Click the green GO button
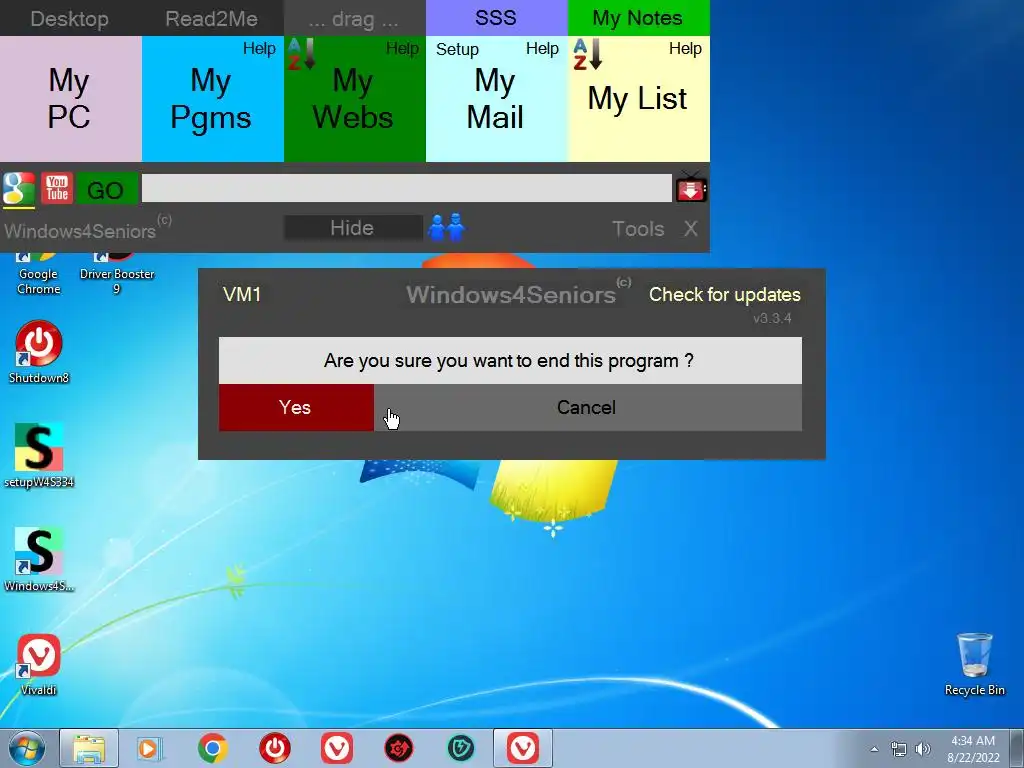The width and height of the screenshot is (1024, 768). pos(106,190)
